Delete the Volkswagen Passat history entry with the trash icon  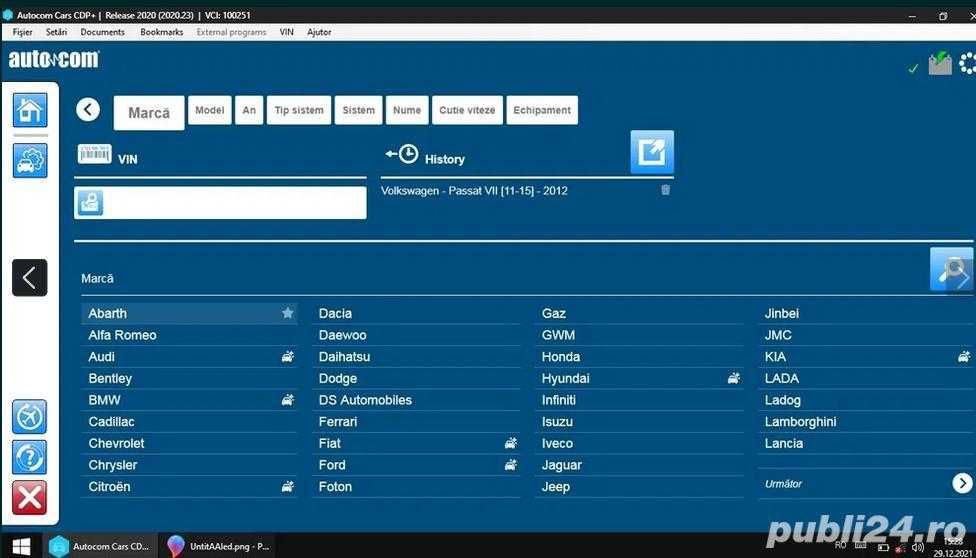665,190
